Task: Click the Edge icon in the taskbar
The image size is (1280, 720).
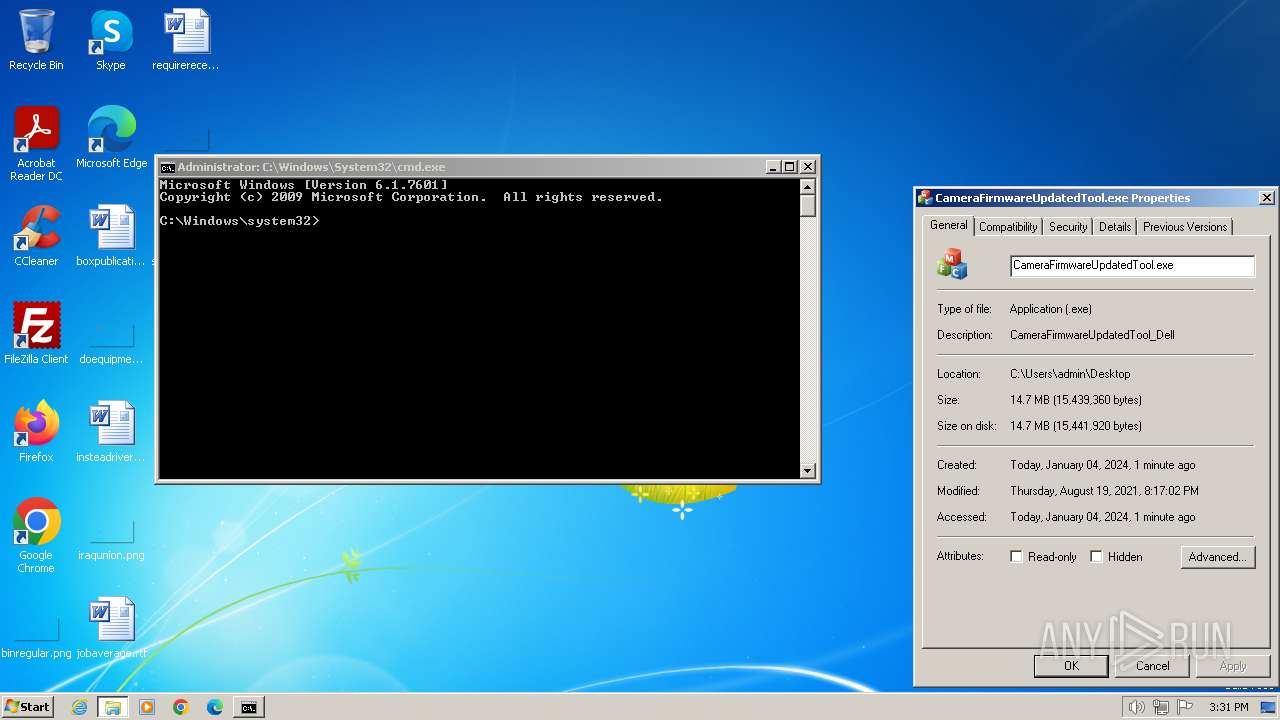Action: click(215, 707)
